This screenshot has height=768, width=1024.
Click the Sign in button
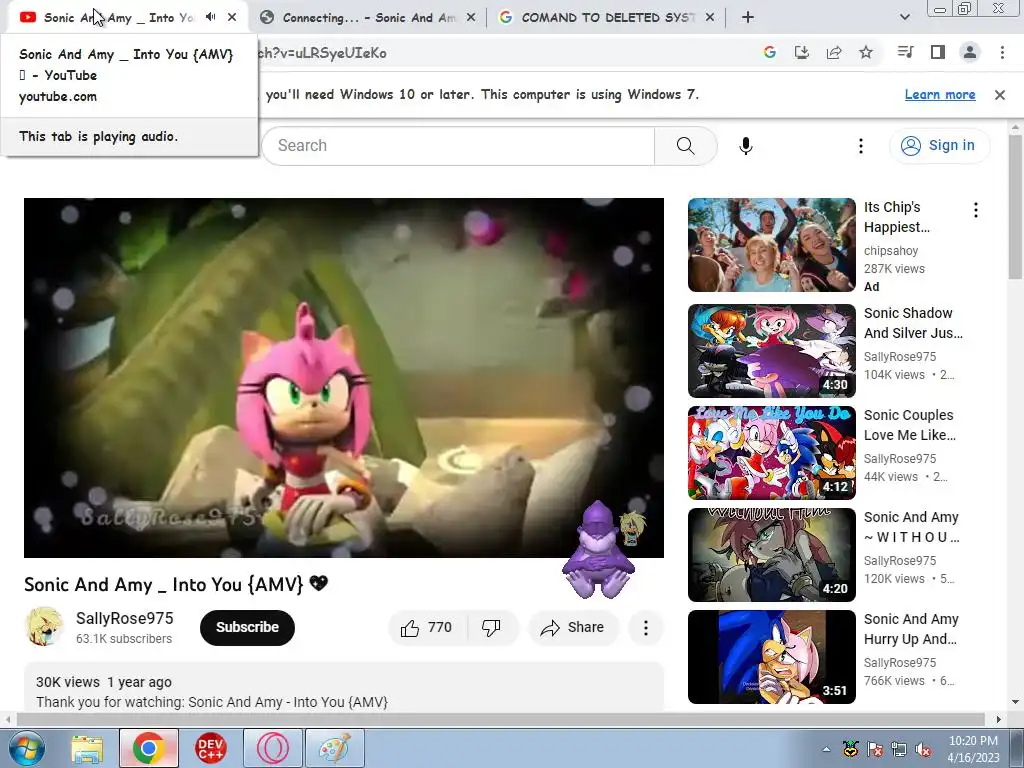(x=939, y=146)
